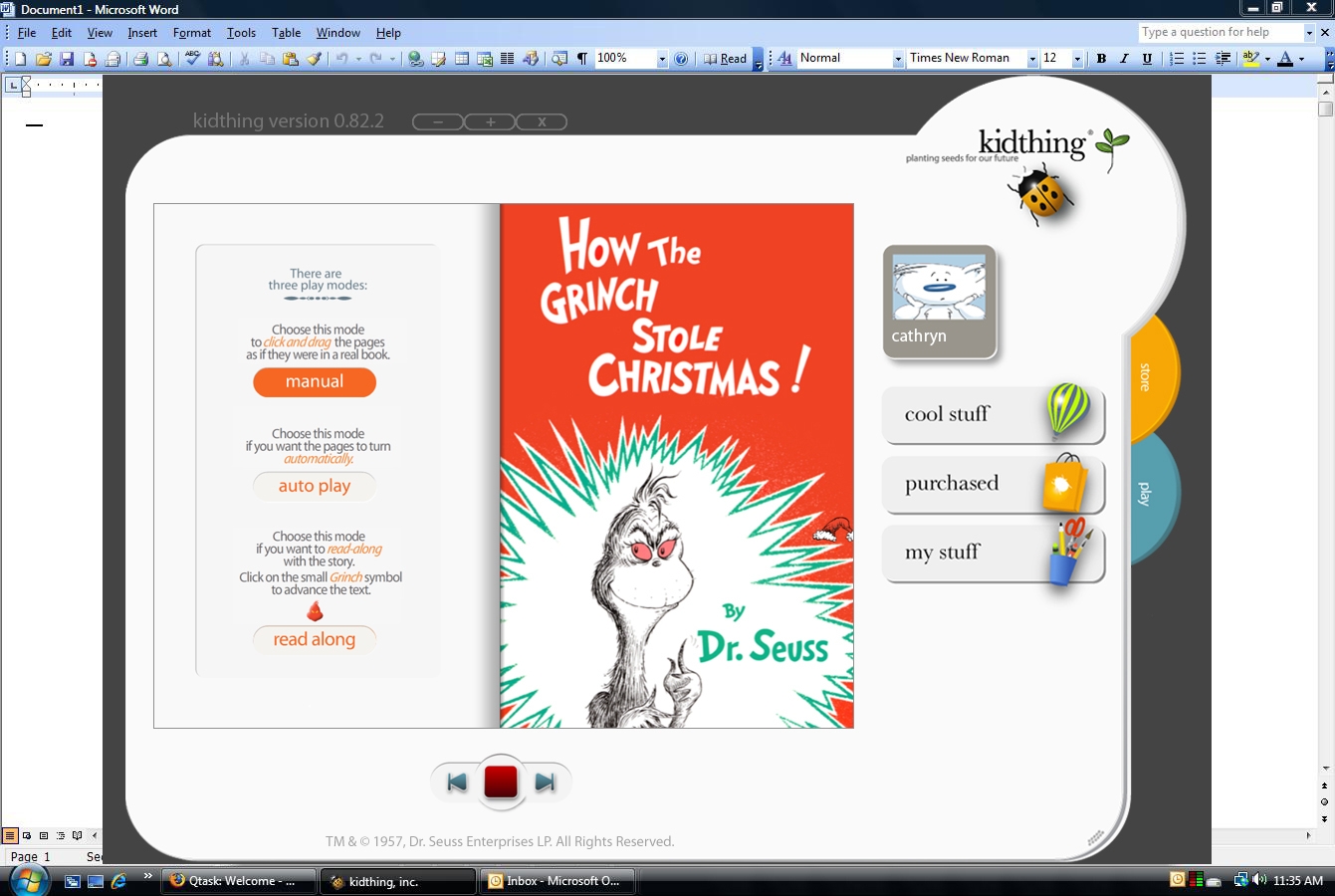This screenshot has height=896, width=1335.
Task: Open the Columns layout button
Action: (508, 59)
